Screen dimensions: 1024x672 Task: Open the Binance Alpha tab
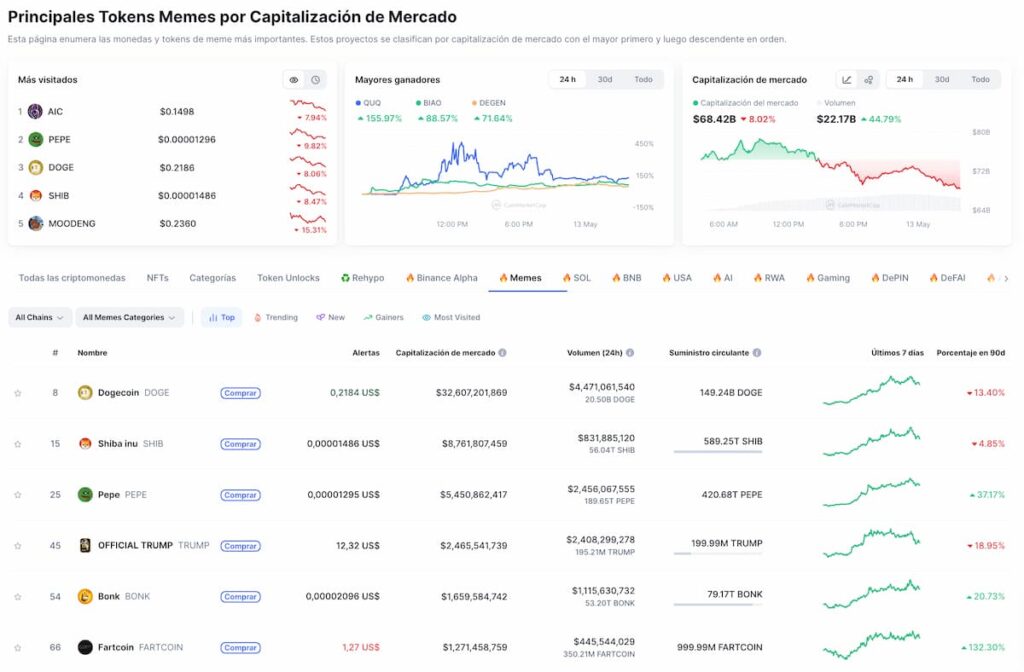click(x=441, y=278)
